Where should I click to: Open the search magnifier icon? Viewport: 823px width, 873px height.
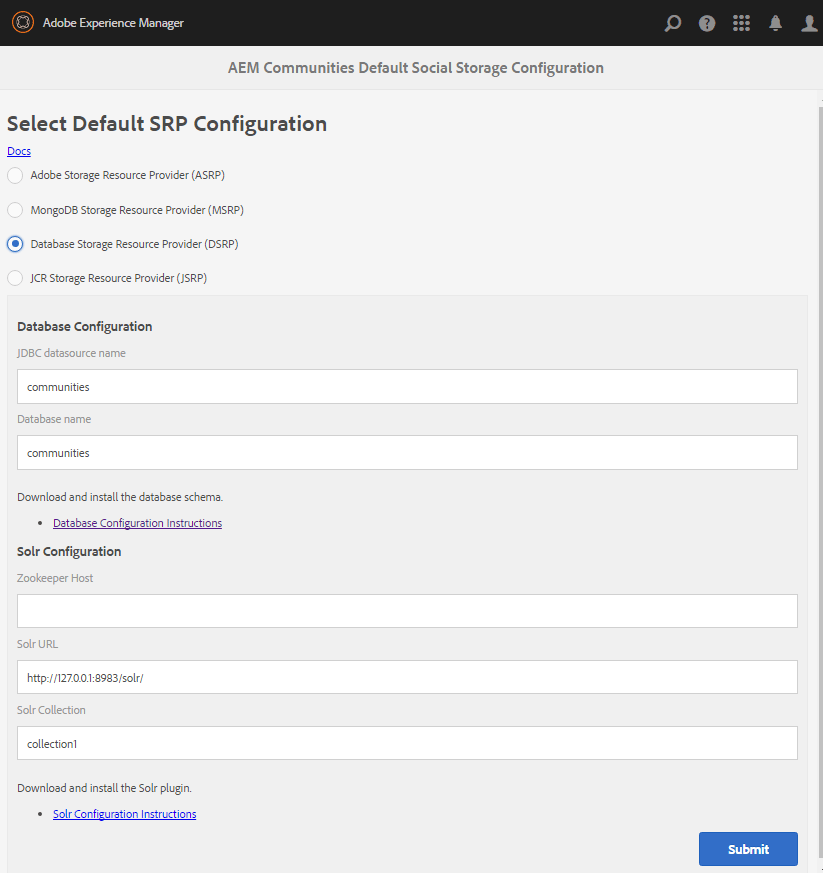[673, 23]
